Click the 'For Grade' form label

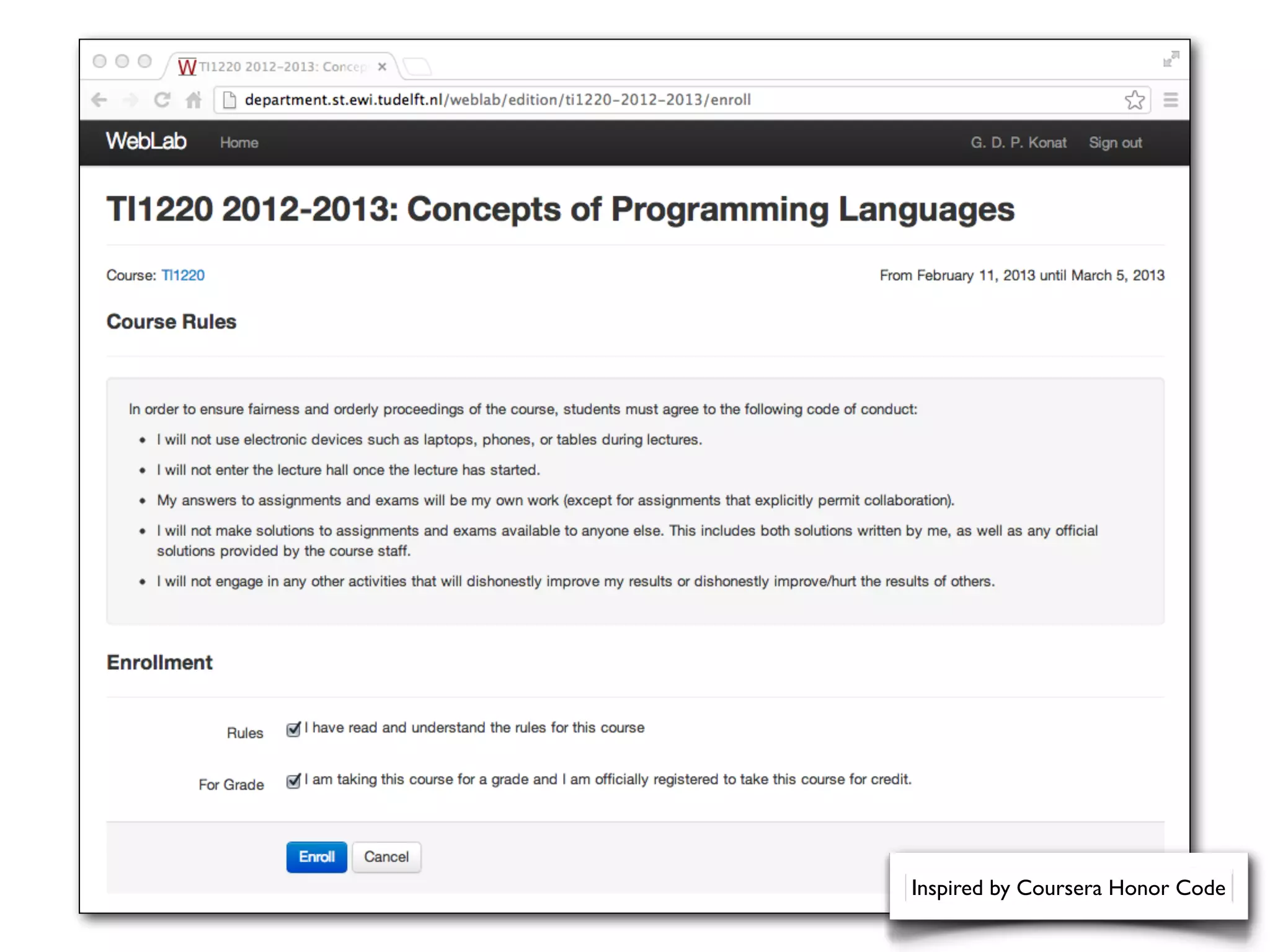(231, 785)
